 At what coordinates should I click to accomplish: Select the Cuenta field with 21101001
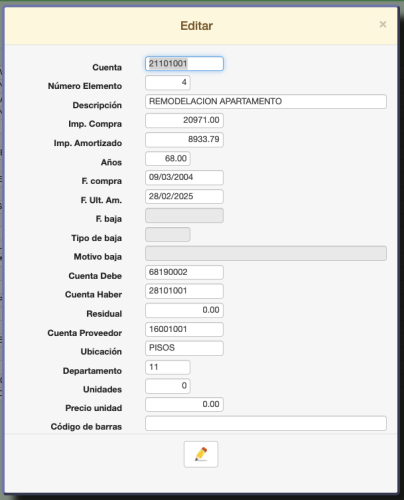pyautogui.click(x=184, y=64)
